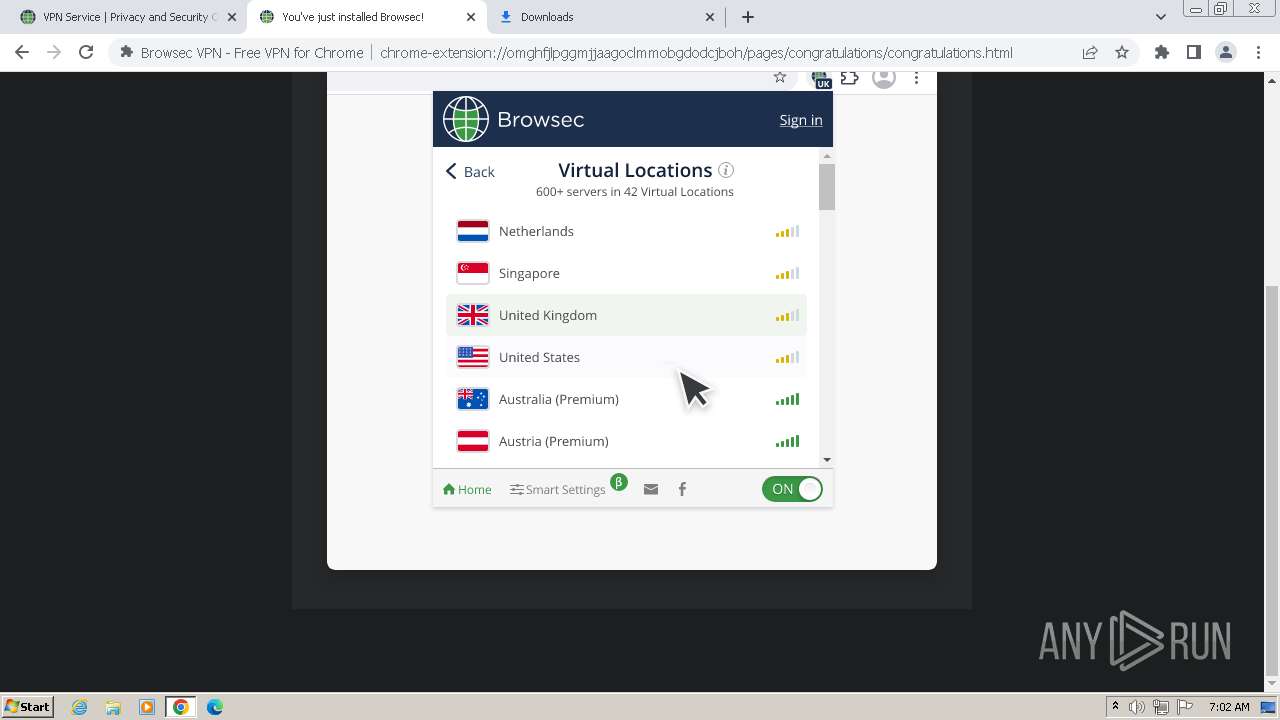Screen dimensions: 1280x720
Task: Select United Kingdom location
Action: (626, 315)
